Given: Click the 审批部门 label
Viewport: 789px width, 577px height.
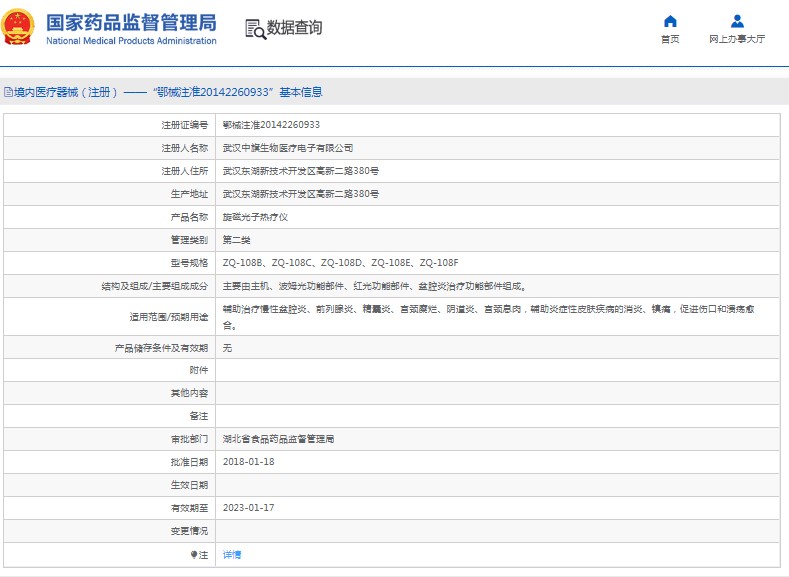Looking at the screenshot, I should [x=189, y=439].
